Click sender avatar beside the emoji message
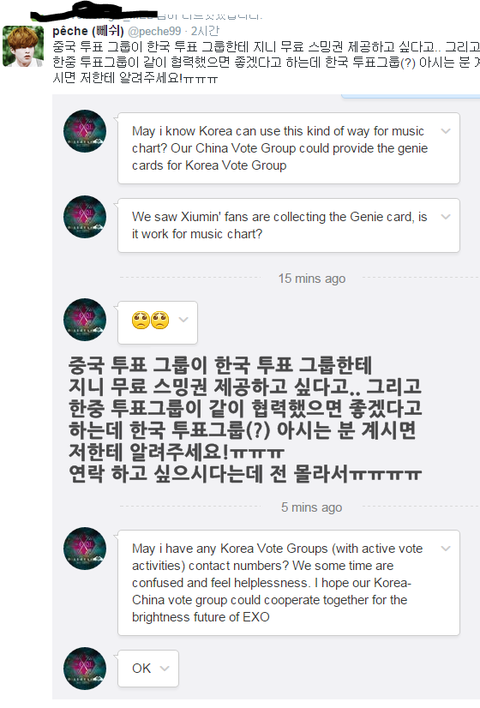 85,319
